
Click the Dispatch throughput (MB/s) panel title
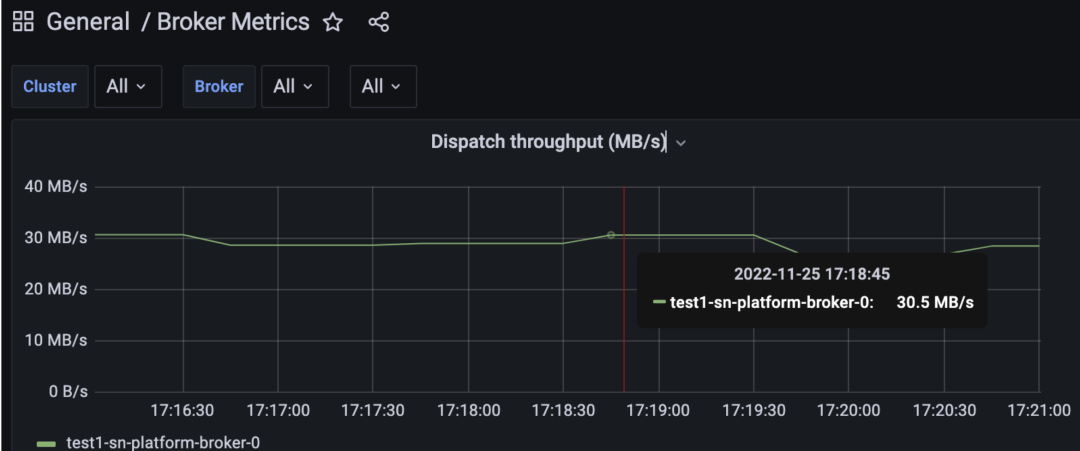(x=548, y=142)
